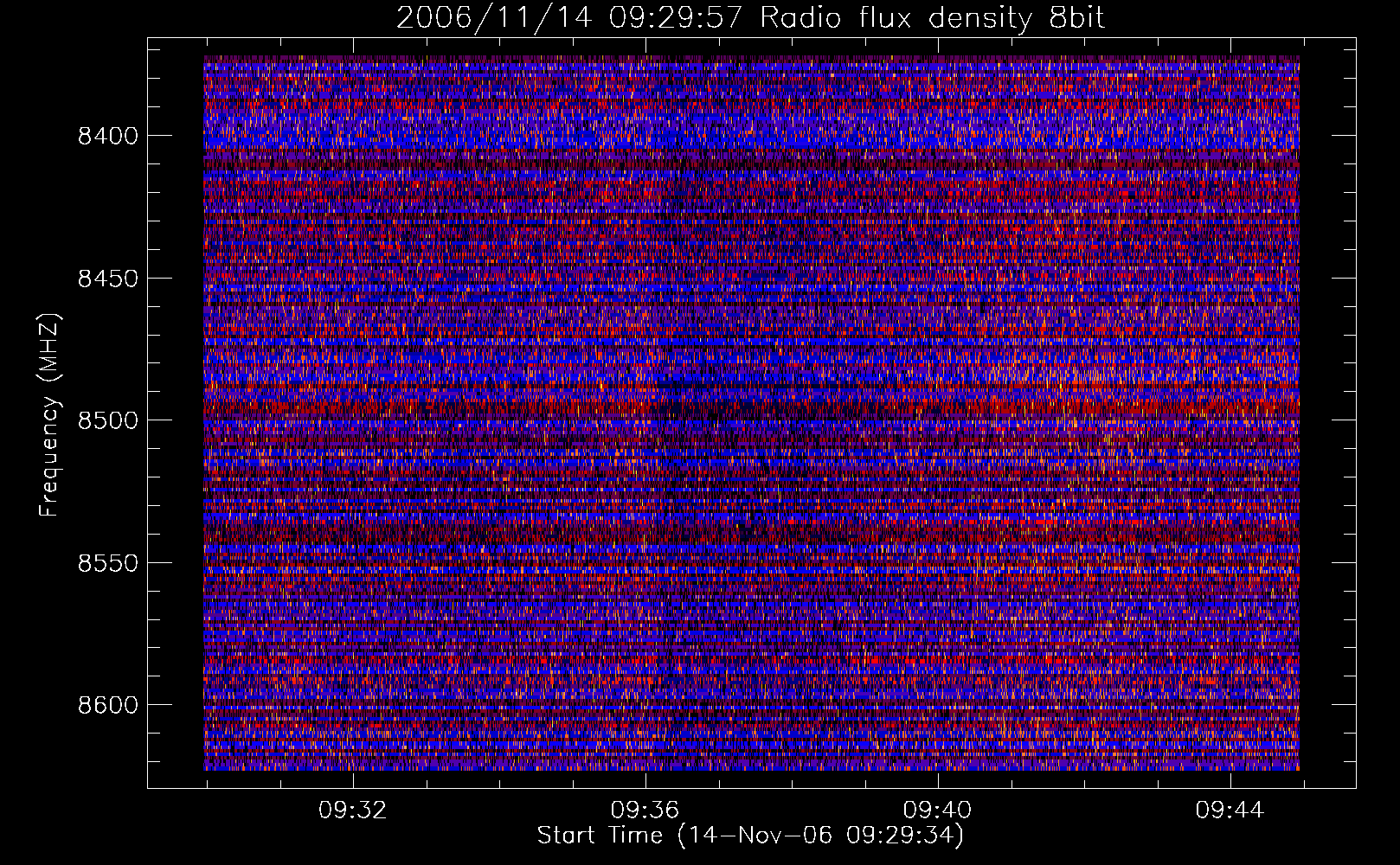Click the Start Time axis caption
Screen dimensions: 1400x865
(x=751, y=836)
